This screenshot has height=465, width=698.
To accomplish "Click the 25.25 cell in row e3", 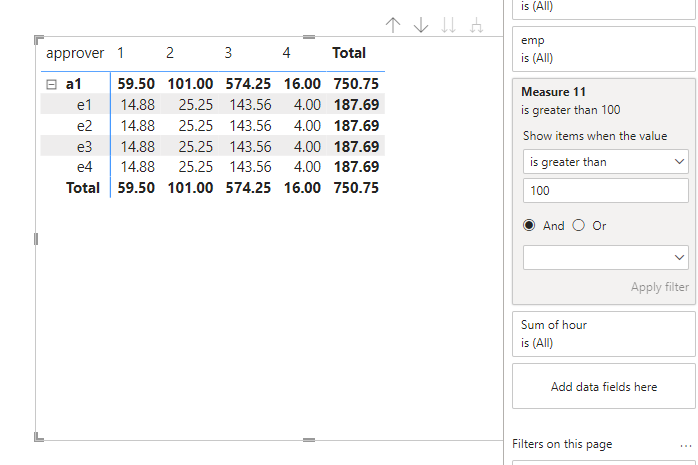I will (x=196, y=146).
